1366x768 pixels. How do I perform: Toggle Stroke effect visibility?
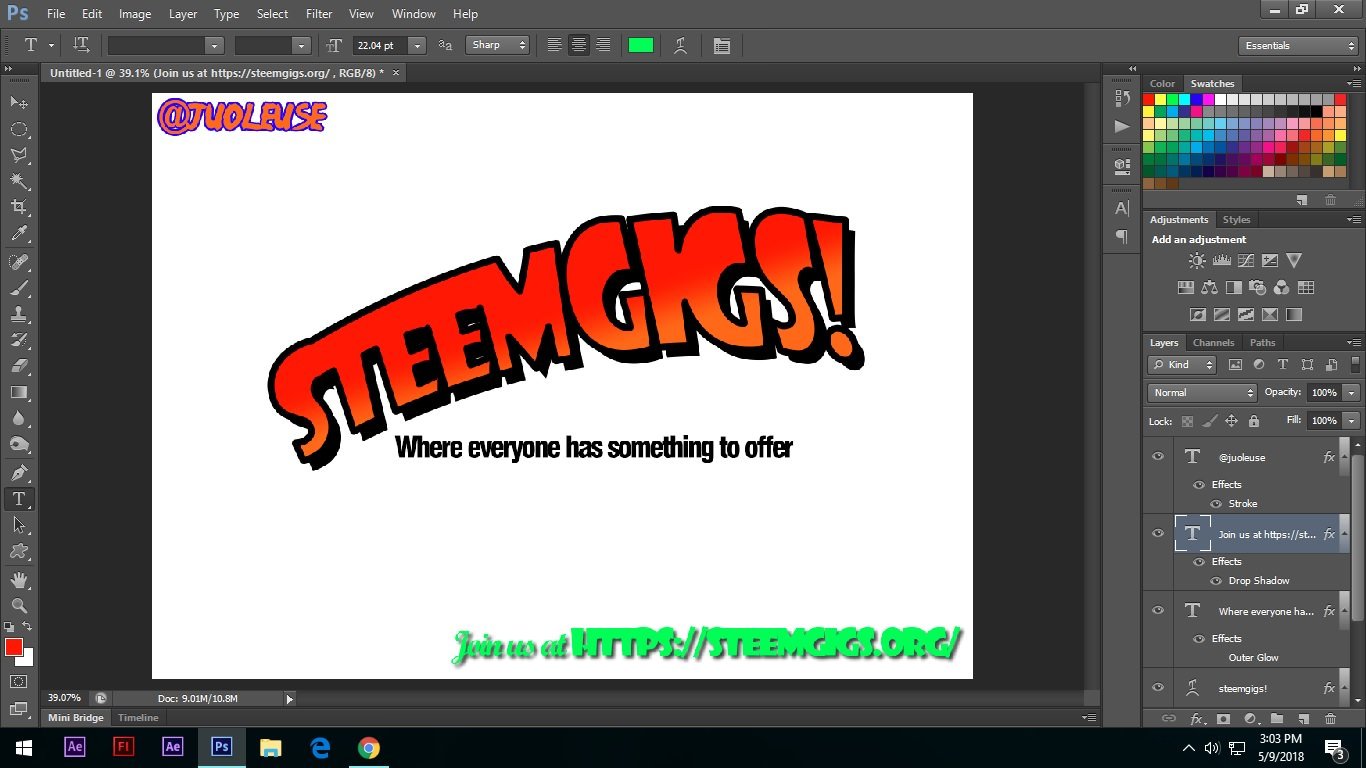tap(1216, 503)
